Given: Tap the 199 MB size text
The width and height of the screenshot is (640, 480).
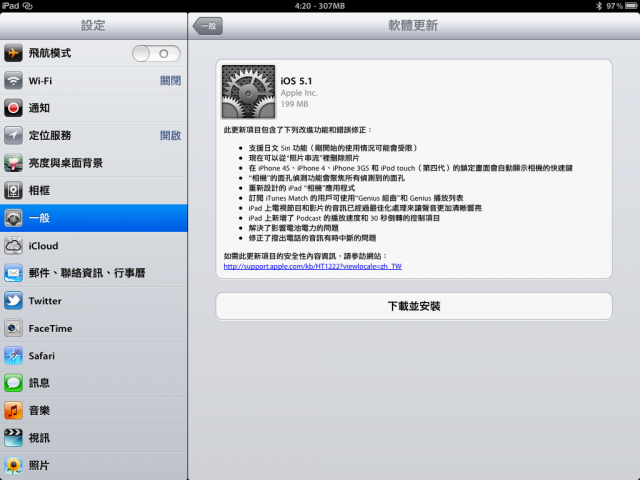Looking at the screenshot, I should [x=294, y=104].
